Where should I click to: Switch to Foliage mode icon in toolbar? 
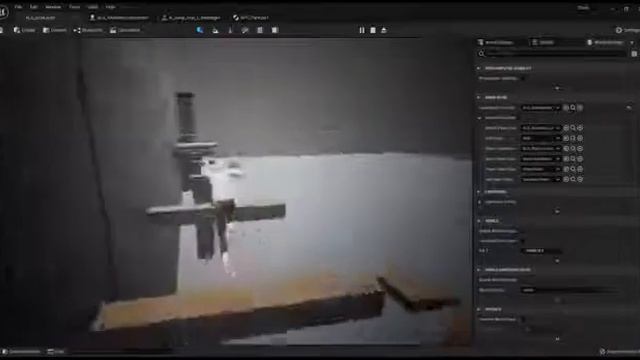click(230, 30)
